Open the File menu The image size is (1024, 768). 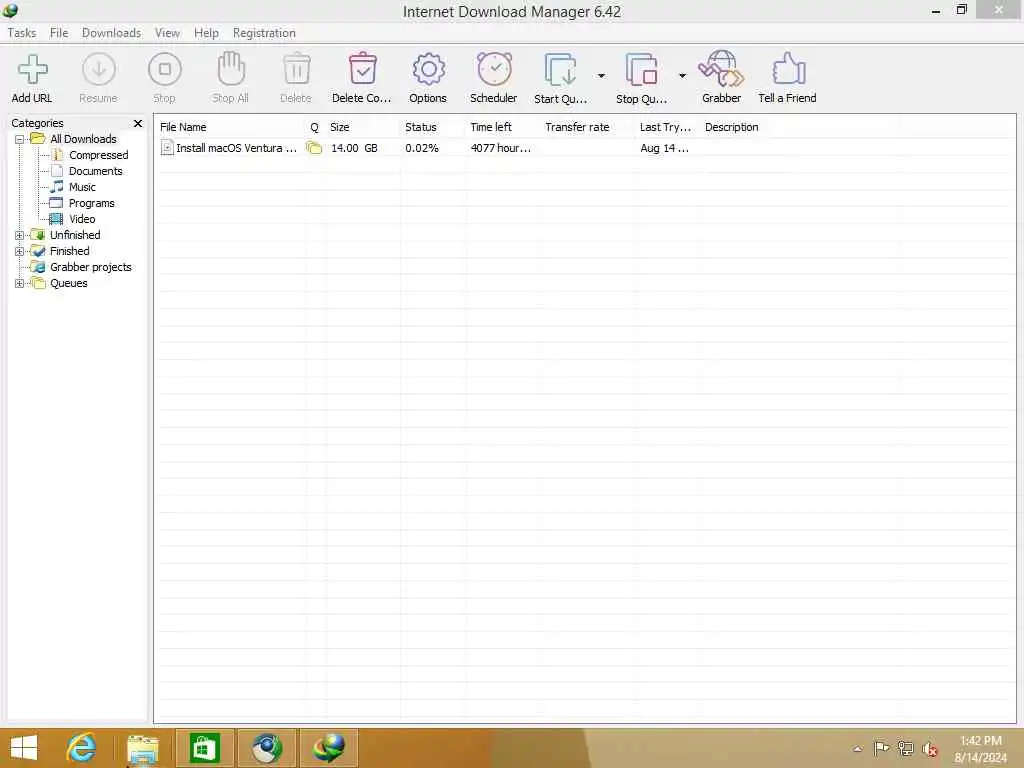(59, 33)
